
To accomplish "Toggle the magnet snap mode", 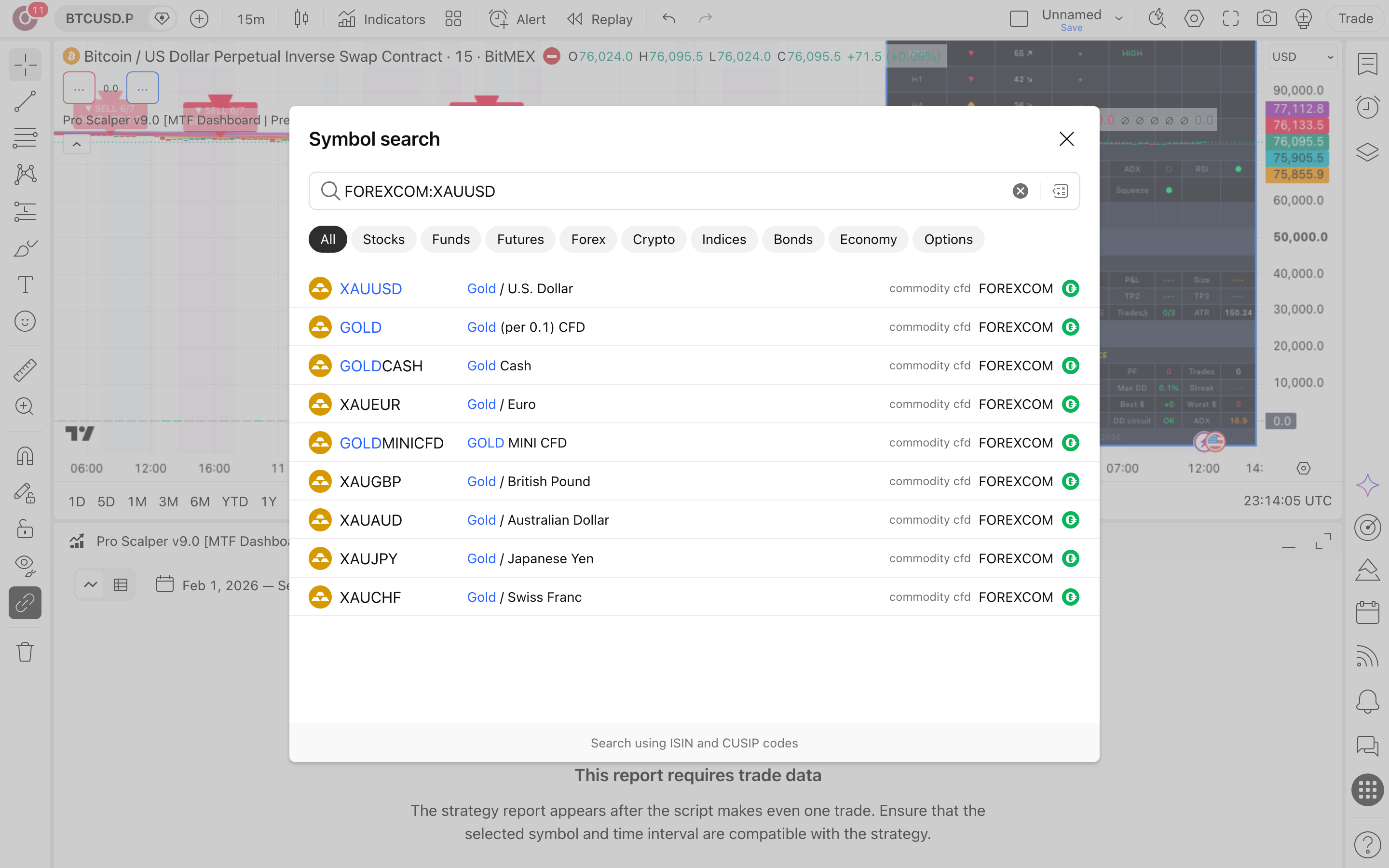I will [x=25, y=456].
